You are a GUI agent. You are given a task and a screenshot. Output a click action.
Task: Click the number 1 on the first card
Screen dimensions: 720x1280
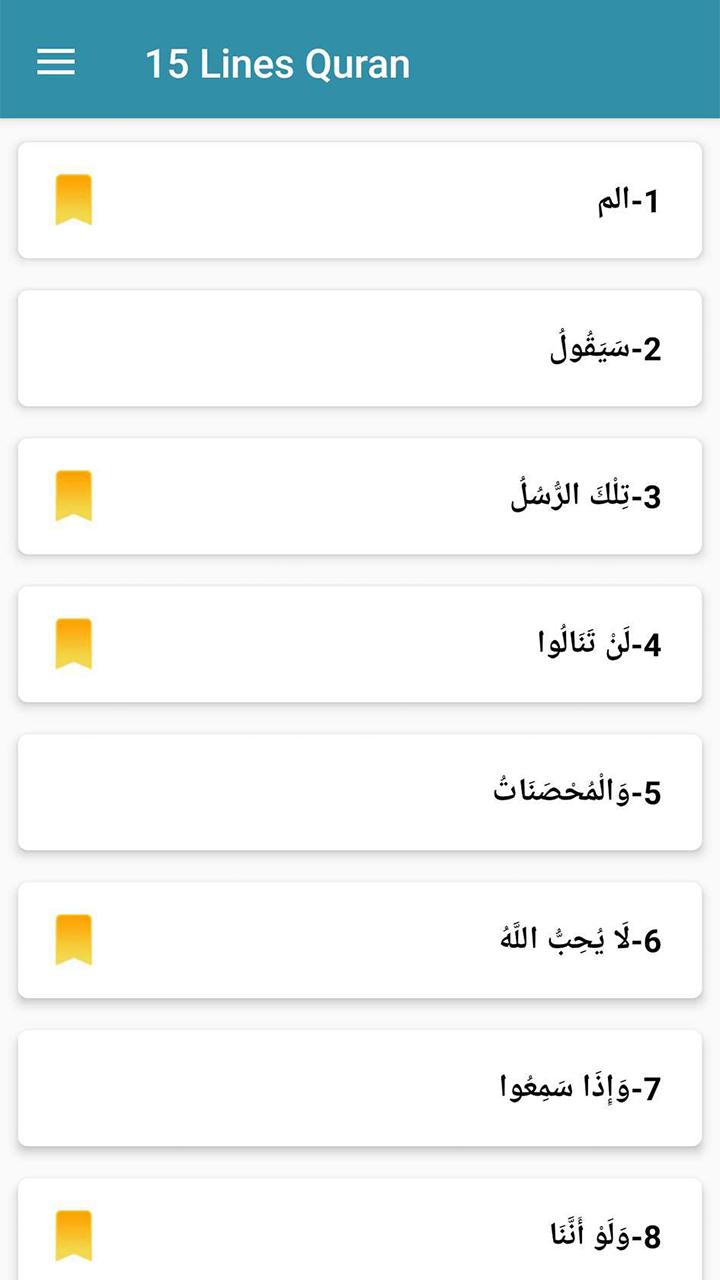click(652, 202)
